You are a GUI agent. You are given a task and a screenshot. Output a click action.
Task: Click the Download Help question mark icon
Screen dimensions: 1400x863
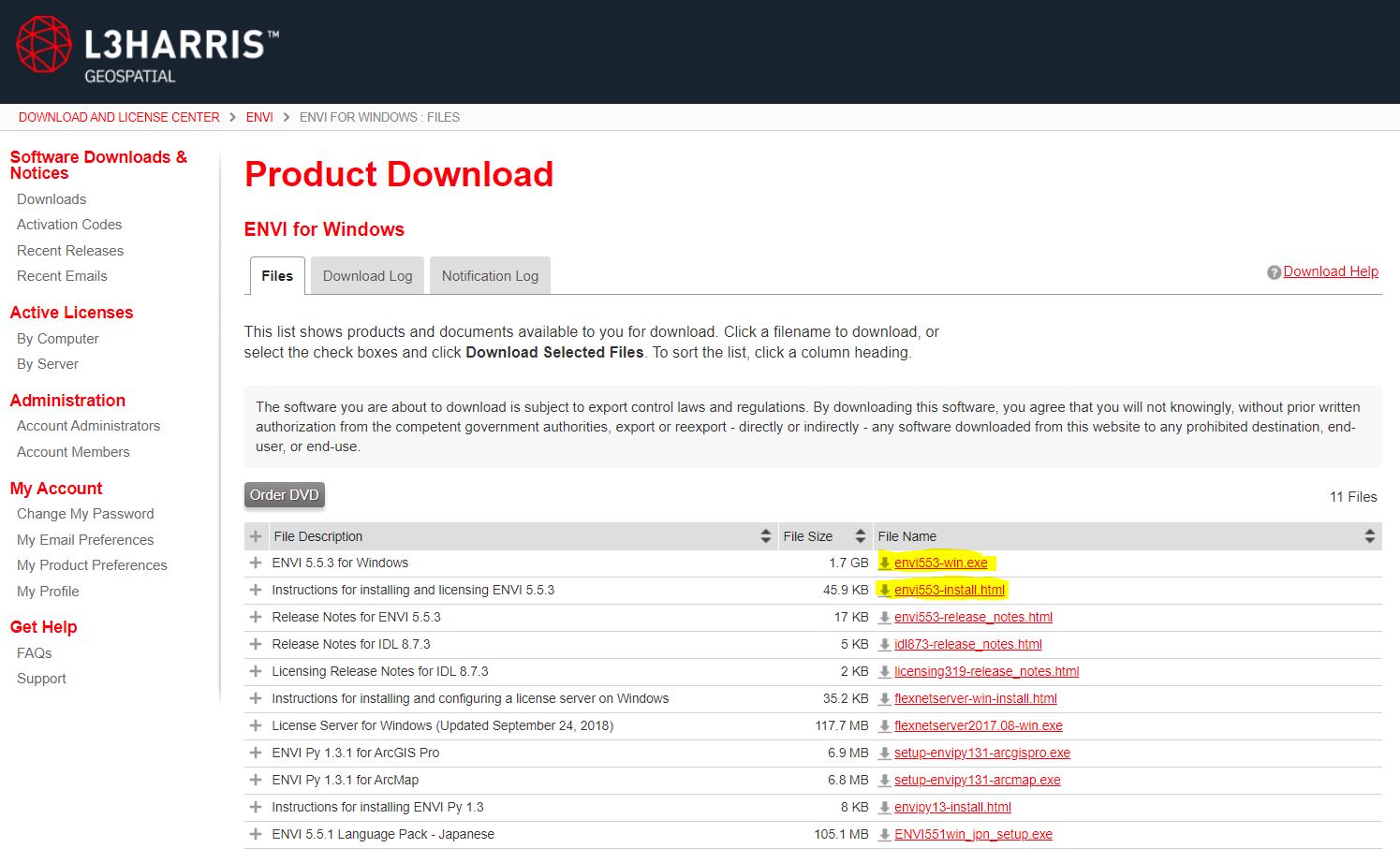(x=1274, y=272)
